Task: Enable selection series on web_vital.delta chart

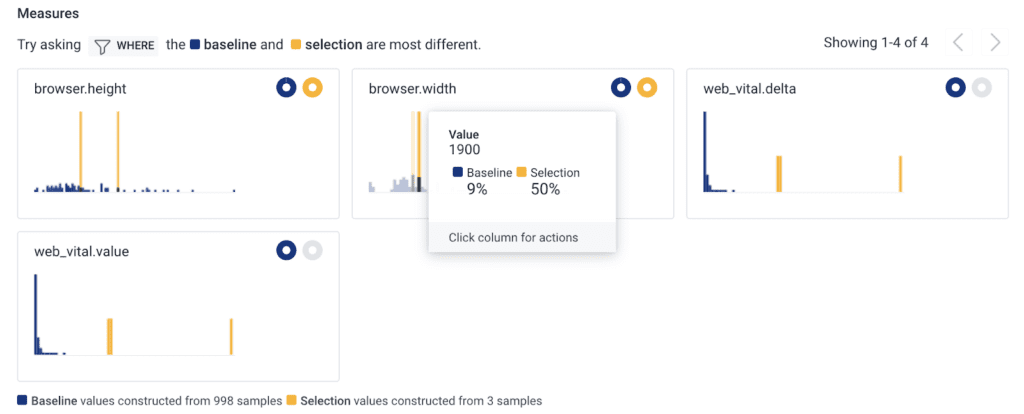Action: pos(982,88)
